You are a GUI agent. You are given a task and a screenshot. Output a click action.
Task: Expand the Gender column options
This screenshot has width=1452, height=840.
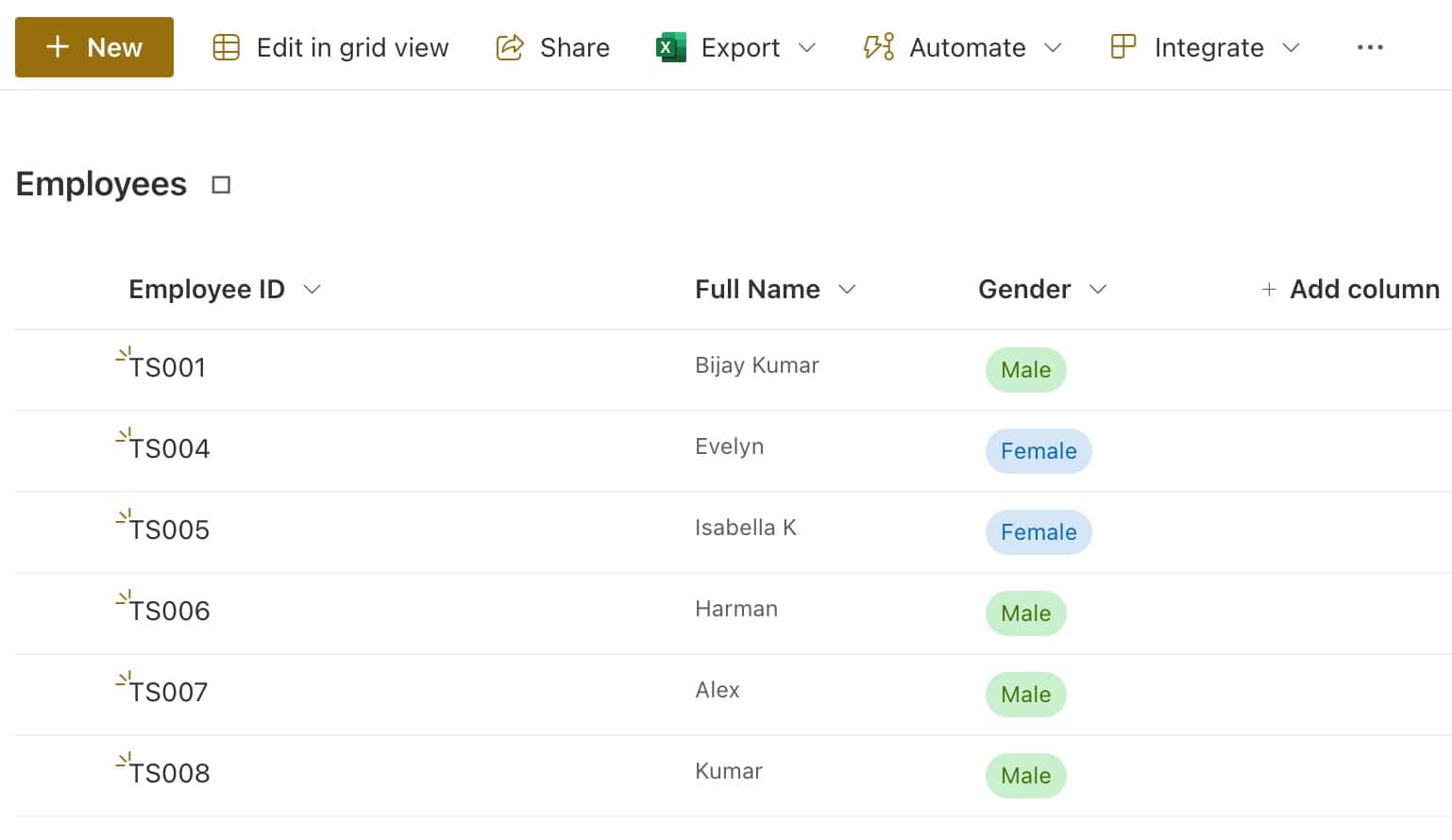(x=1099, y=290)
